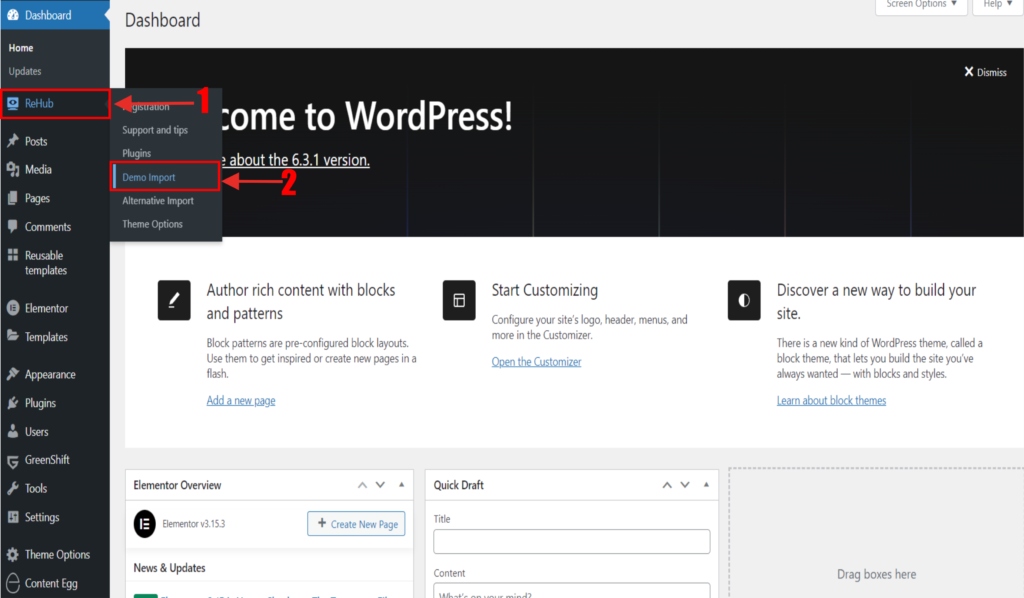Dismiss the Welcome to WordPress panel
The width and height of the screenshot is (1024, 598).
[x=985, y=72]
